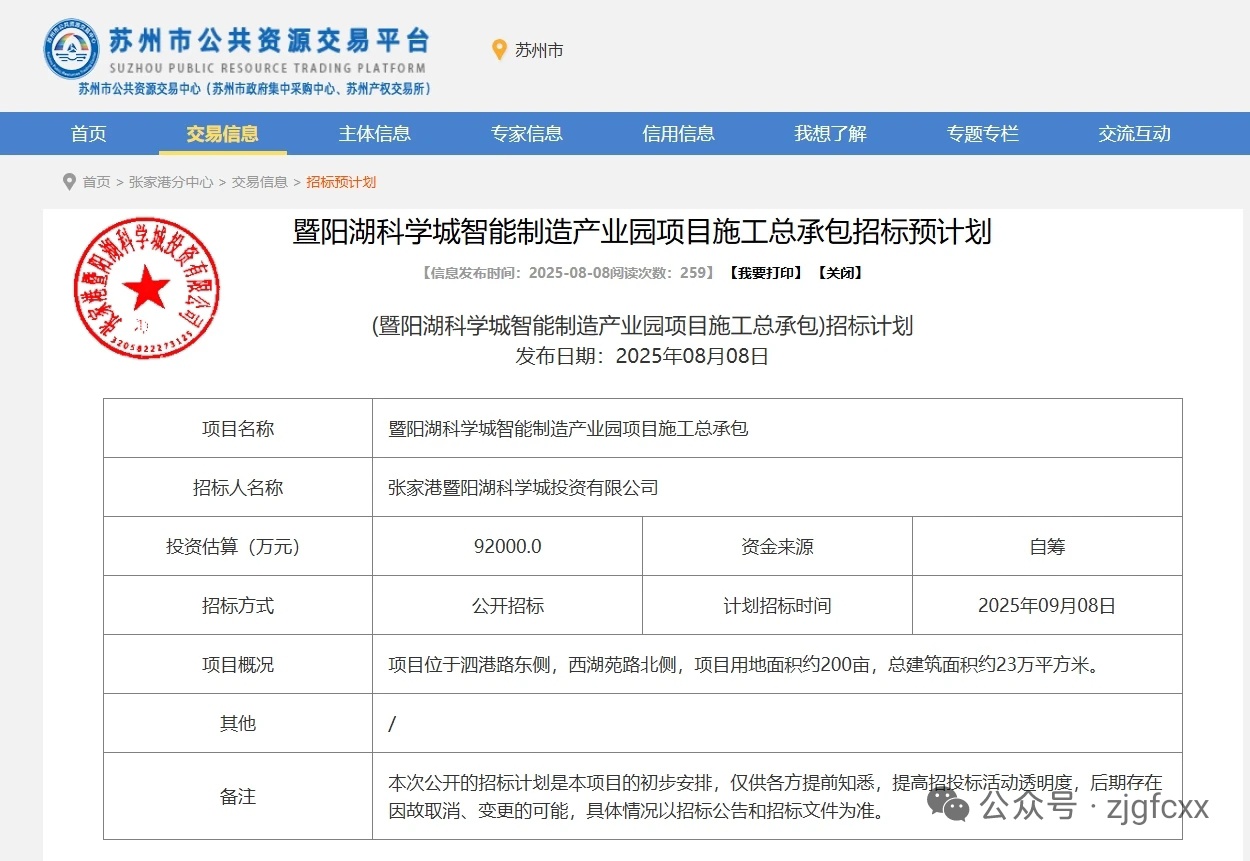
Task: Click the 发布日期：2025年08月08日 line
Action: click(x=642, y=356)
